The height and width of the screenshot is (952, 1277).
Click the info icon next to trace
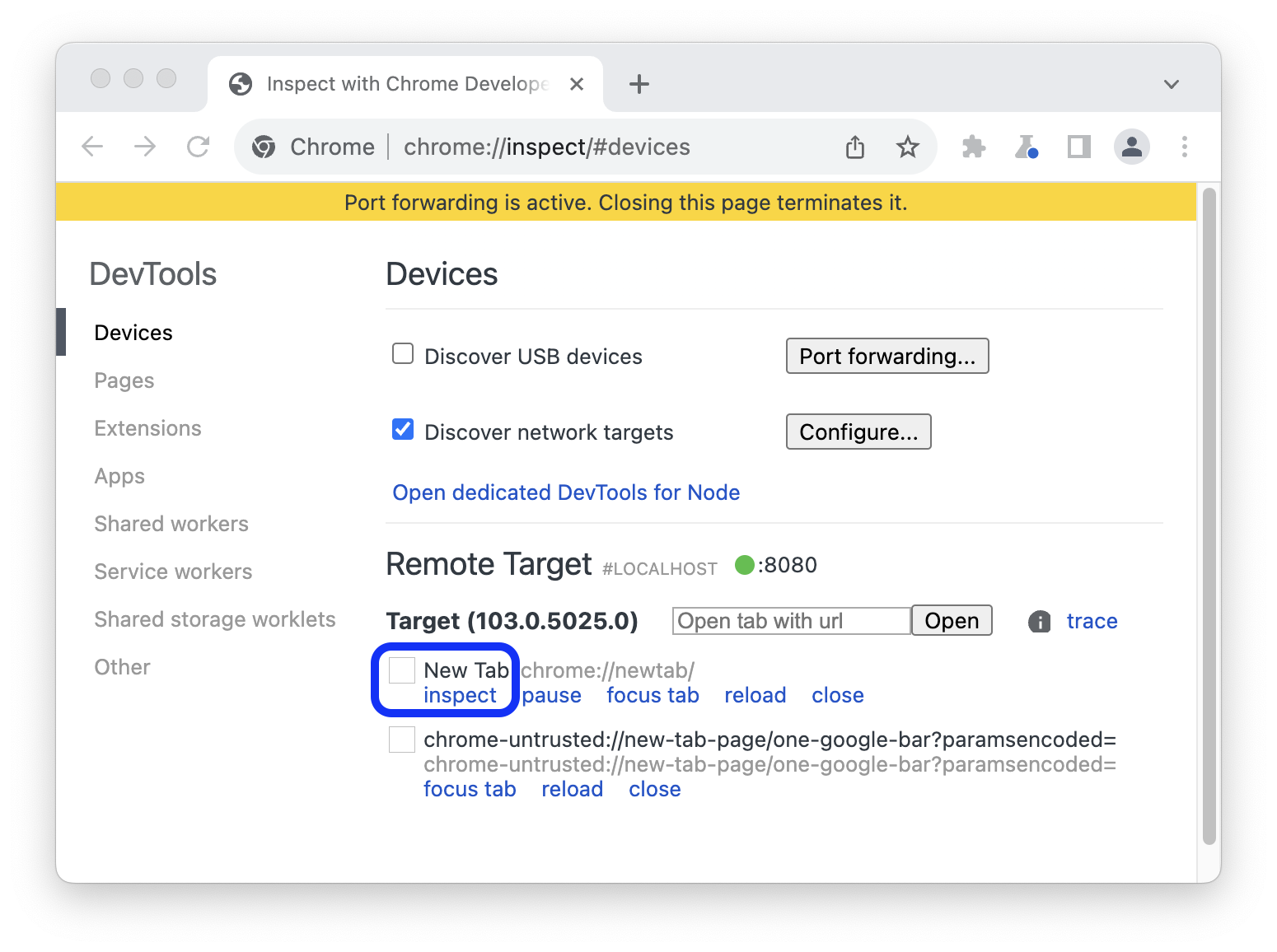[x=1039, y=621]
